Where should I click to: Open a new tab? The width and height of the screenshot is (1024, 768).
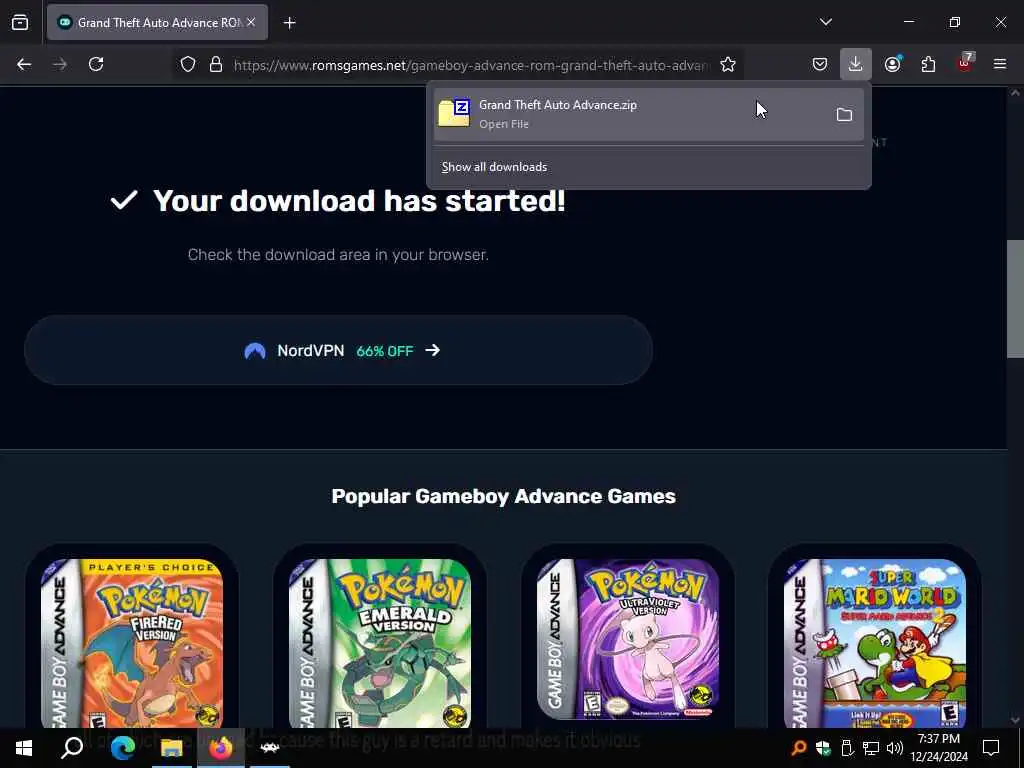point(289,23)
